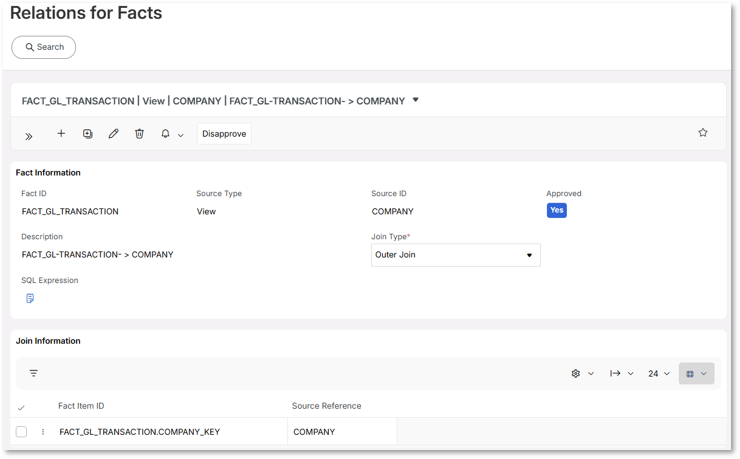This screenshot has height=459, width=740.
Task: Expand the settings gear chevron
Action: 590,374
